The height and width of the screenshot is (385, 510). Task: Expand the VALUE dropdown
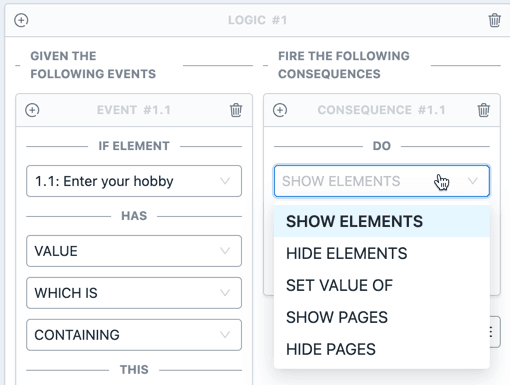tap(134, 251)
